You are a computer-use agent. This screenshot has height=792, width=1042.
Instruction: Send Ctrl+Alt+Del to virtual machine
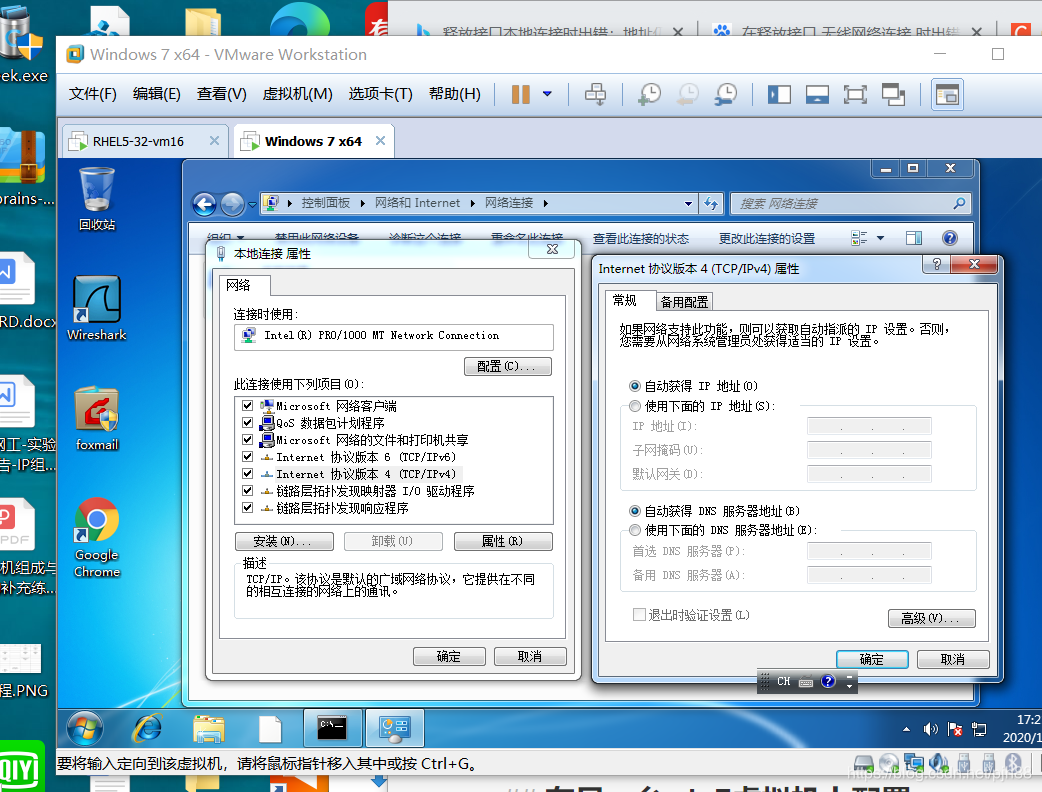point(595,94)
